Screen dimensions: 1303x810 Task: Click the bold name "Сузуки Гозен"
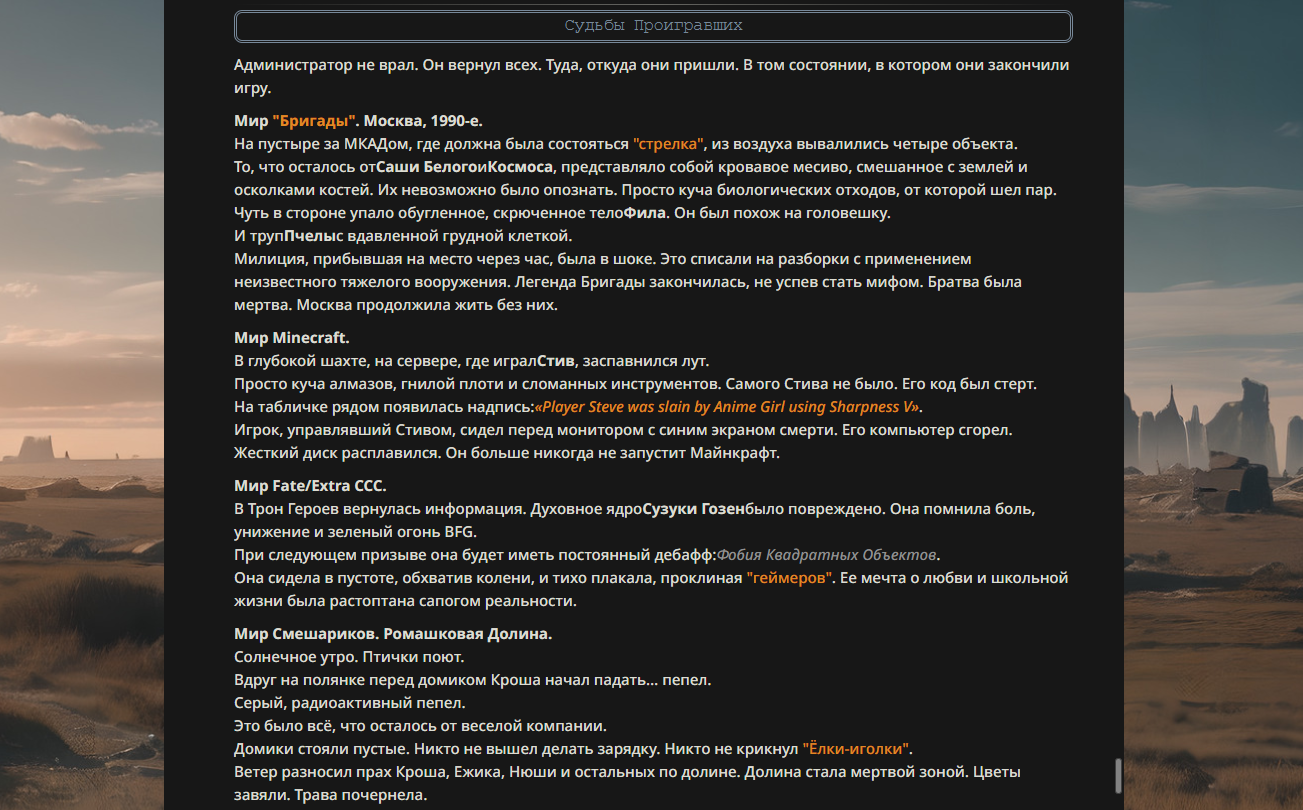click(x=694, y=509)
